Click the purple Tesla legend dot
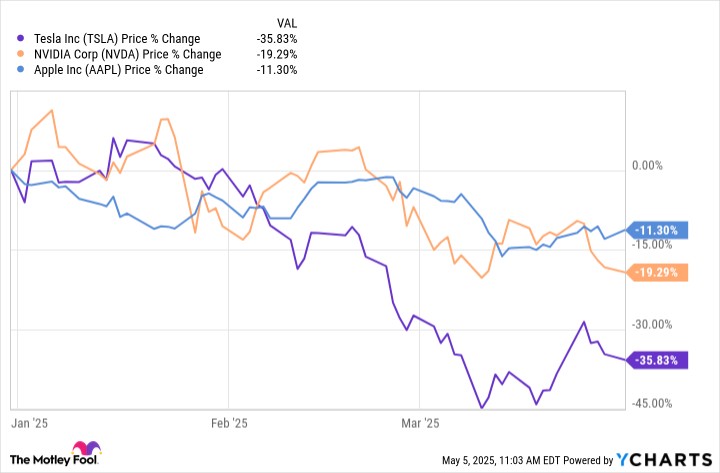Screen dimensions: 720x473 (20, 39)
